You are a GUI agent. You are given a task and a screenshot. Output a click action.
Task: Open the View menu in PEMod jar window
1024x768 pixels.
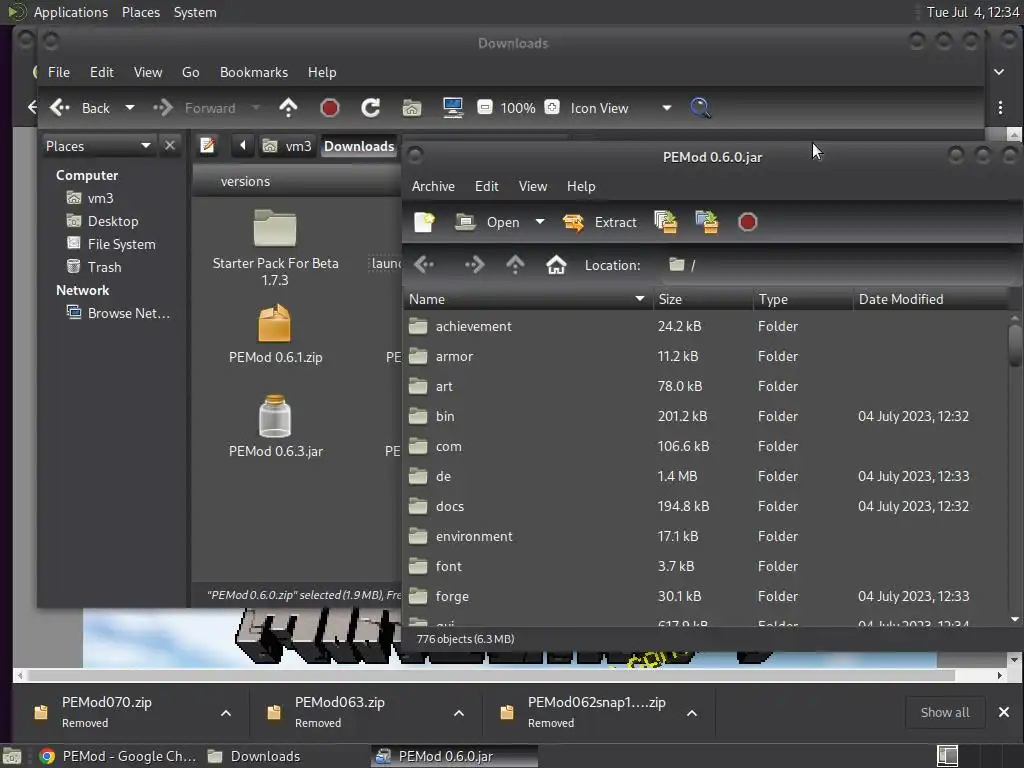pyautogui.click(x=533, y=186)
